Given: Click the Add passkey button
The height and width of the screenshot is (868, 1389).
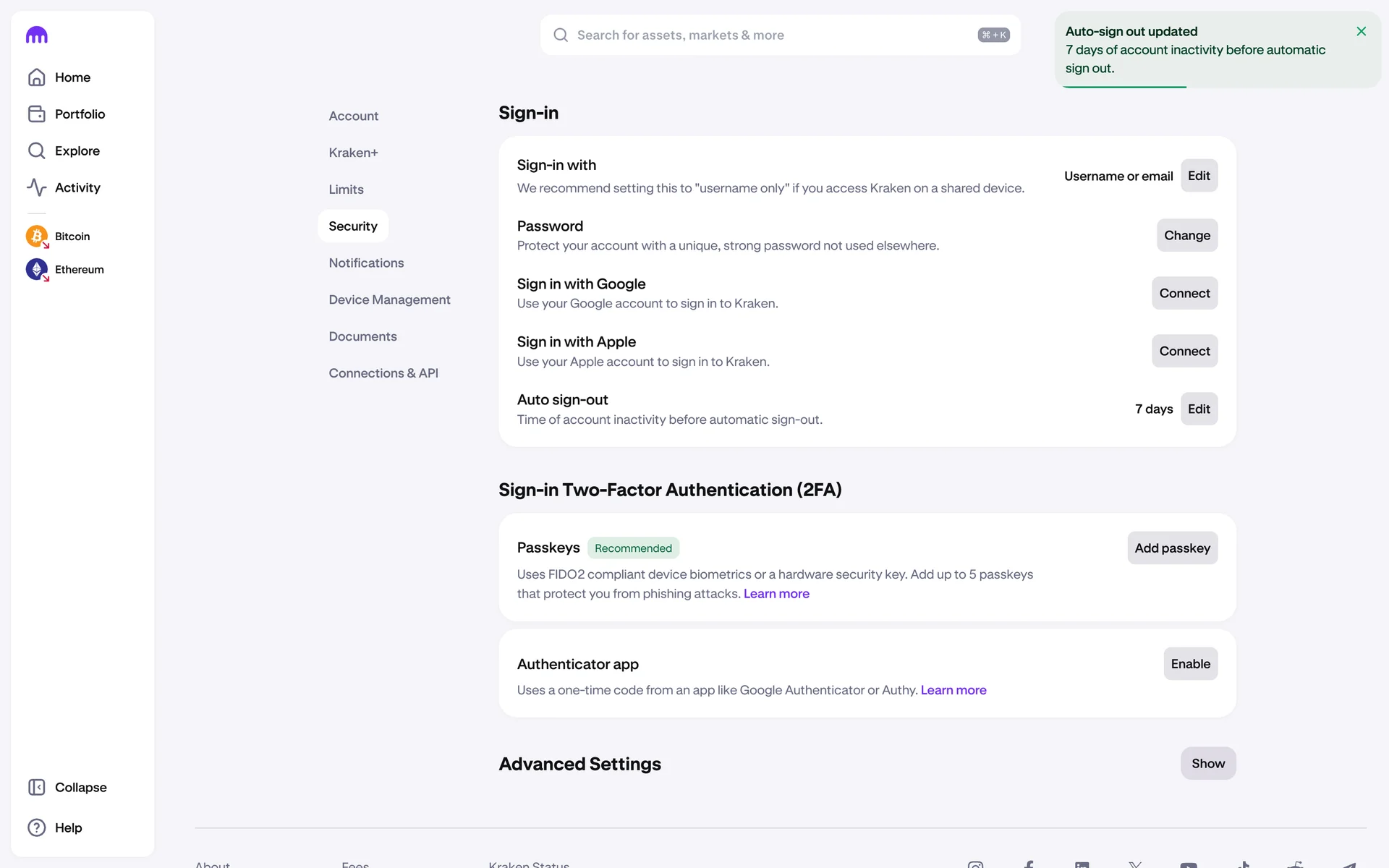Looking at the screenshot, I should [x=1171, y=548].
